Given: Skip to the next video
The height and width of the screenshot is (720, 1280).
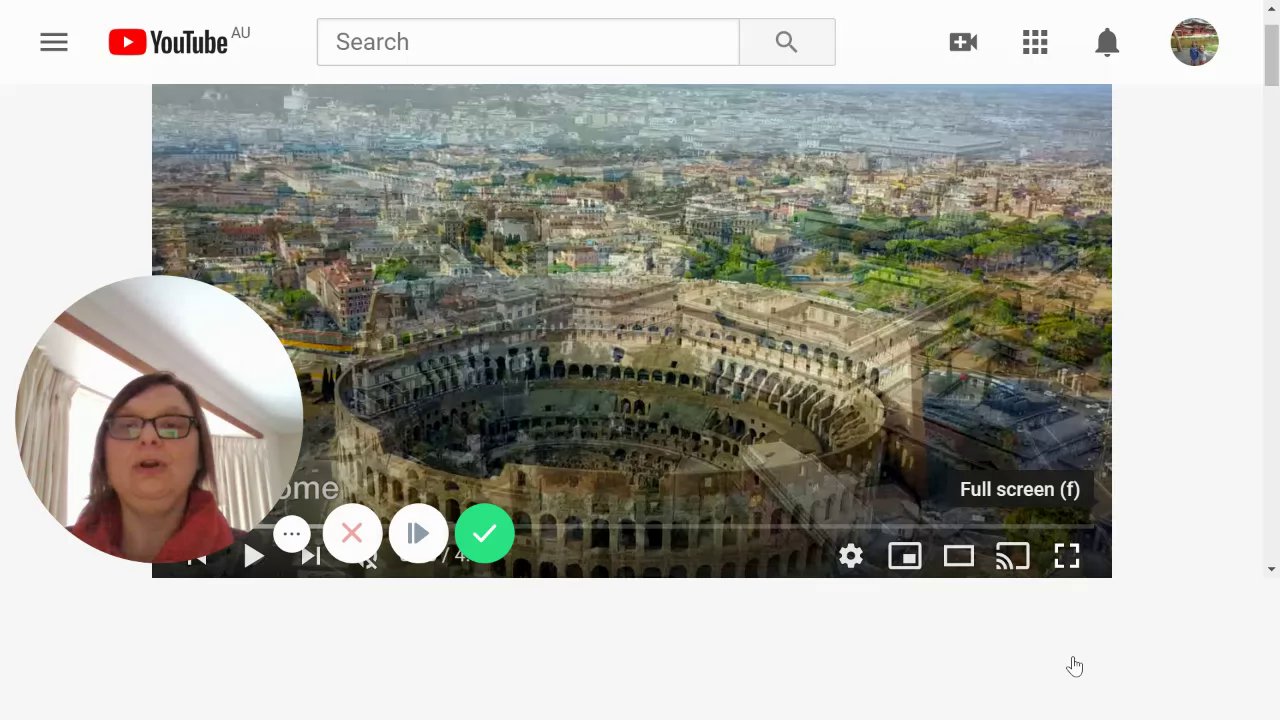Looking at the screenshot, I should pyautogui.click(x=311, y=556).
